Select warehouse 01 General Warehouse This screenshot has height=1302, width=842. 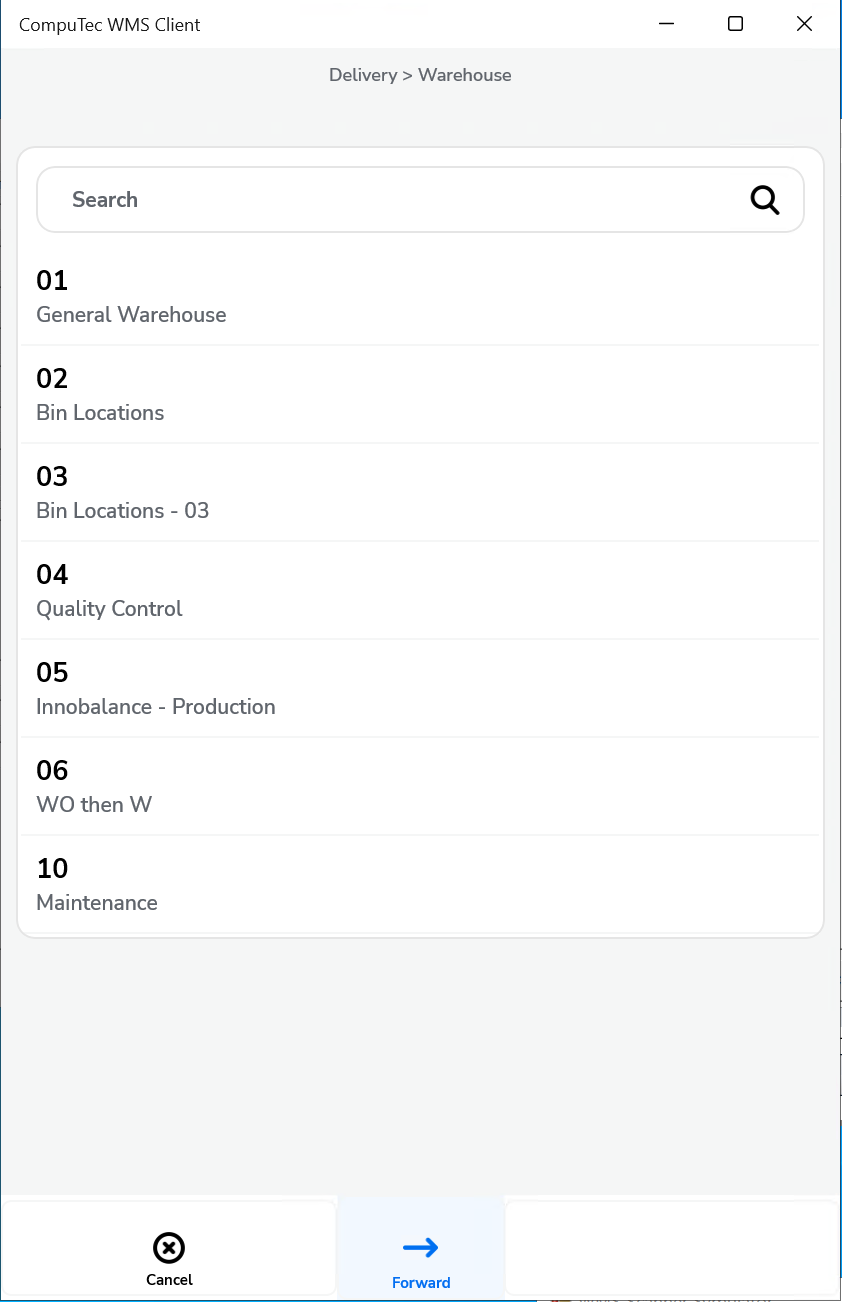tap(420, 297)
